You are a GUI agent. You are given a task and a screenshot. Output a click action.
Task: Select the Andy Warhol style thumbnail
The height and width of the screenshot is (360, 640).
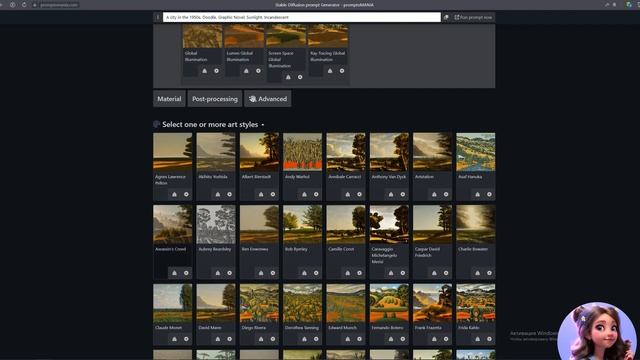point(302,151)
